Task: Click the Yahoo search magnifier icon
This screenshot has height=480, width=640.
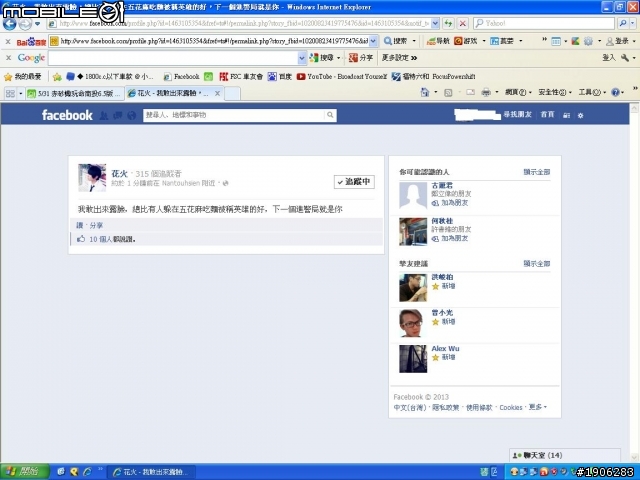Action: point(622,23)
